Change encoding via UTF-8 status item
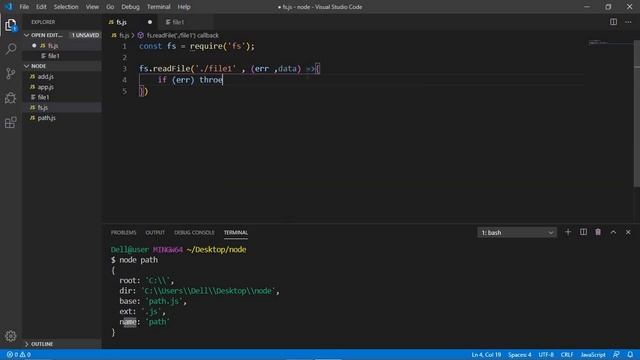This screenshot has width=640, height=360. coord(546,355)
